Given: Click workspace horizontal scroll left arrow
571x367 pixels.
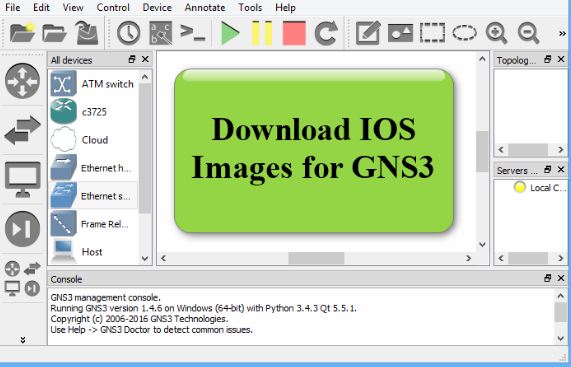Looking at the screenshot, I should (x=164, y=258).
